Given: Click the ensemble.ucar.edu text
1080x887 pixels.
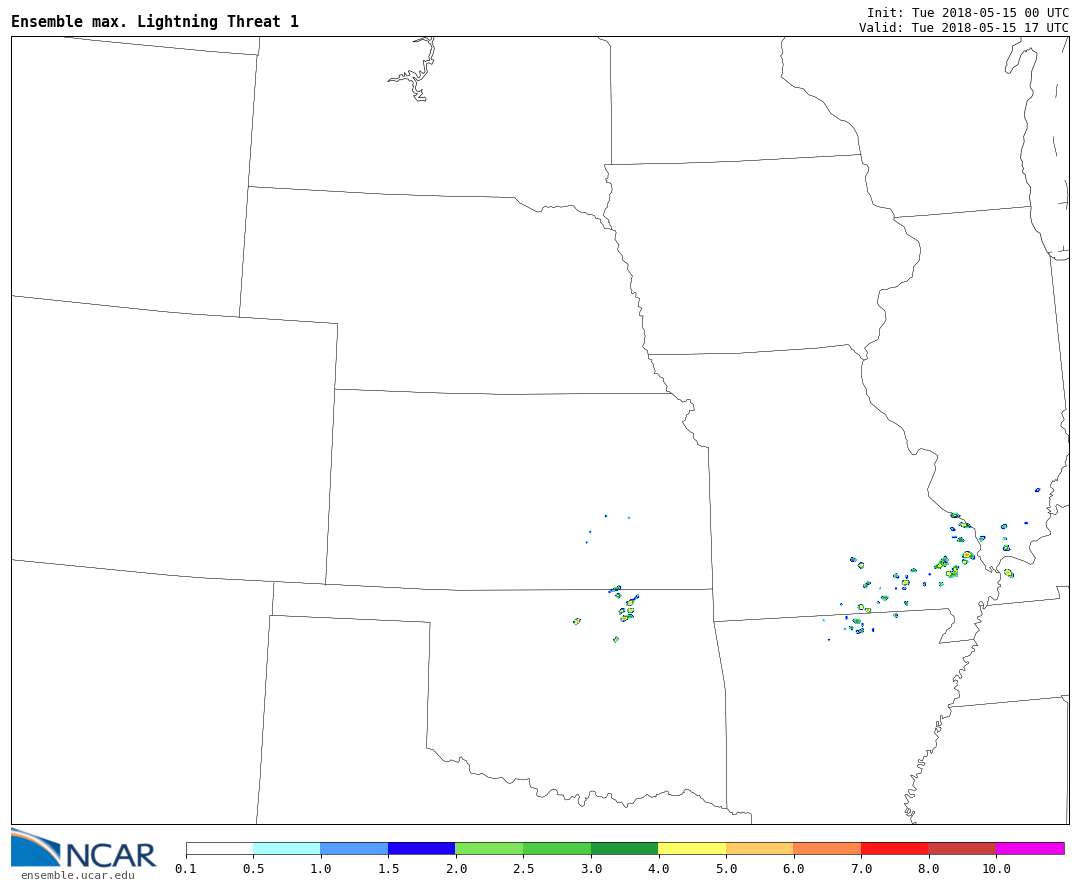Looking at the screenshot, I should (x=78, y=875).
